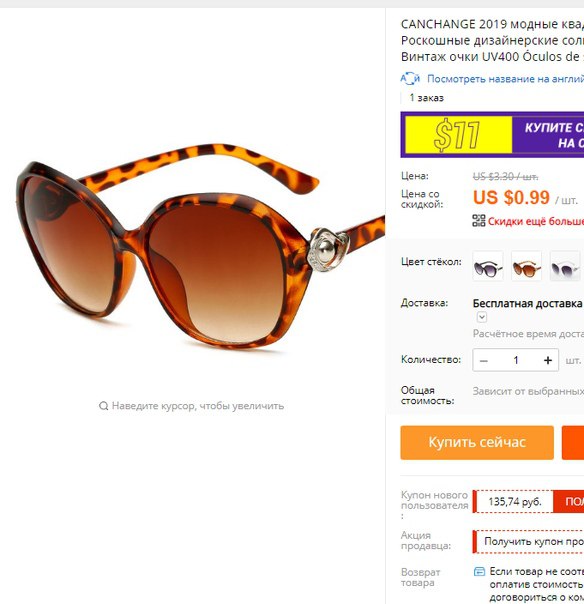584x604 pixels.
Task: Select the brown leopard sunglasses color option
Action: click(x=527, y=266)
